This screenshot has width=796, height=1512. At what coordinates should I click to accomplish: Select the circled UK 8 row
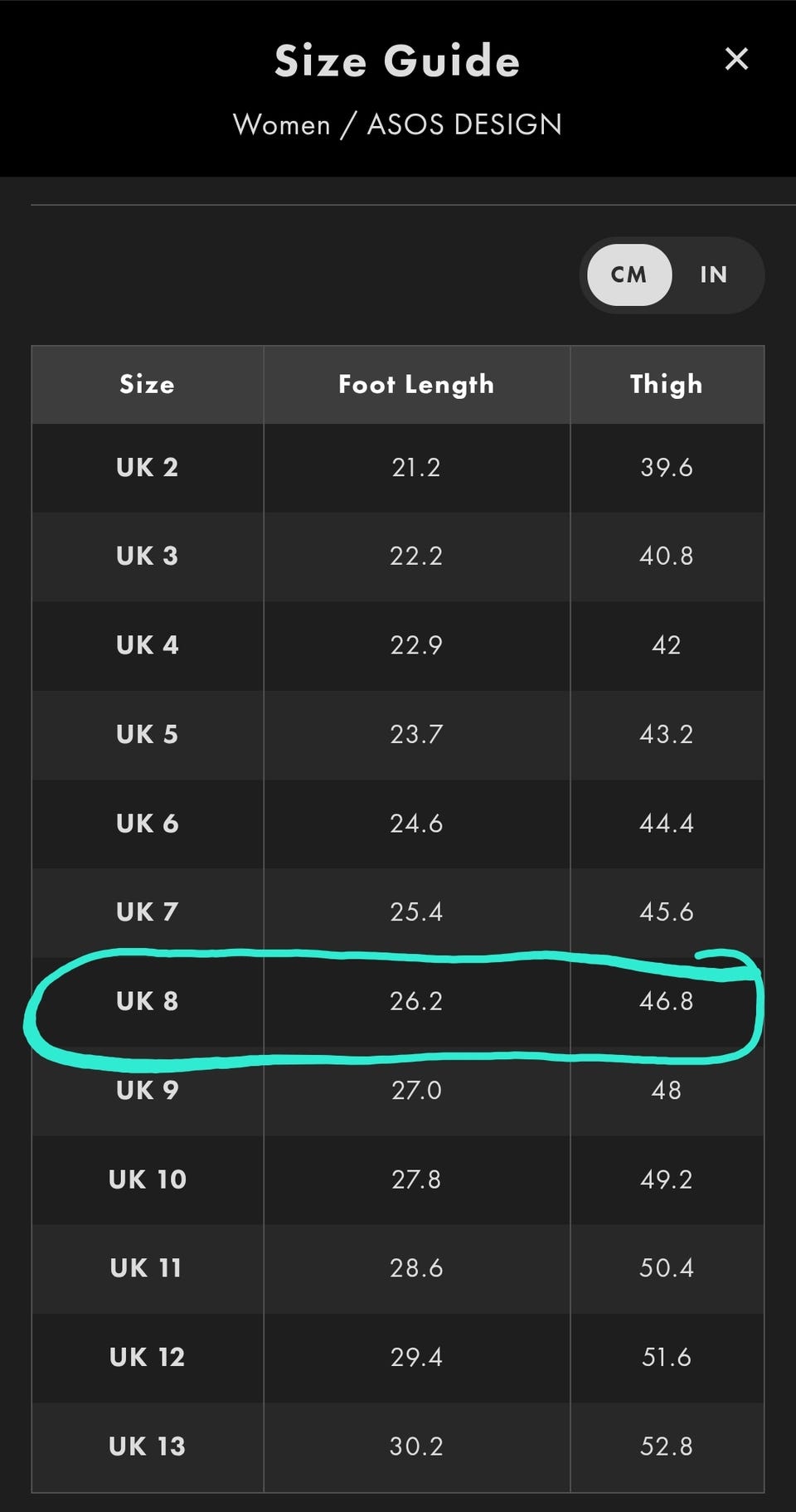click(398, 1002)
